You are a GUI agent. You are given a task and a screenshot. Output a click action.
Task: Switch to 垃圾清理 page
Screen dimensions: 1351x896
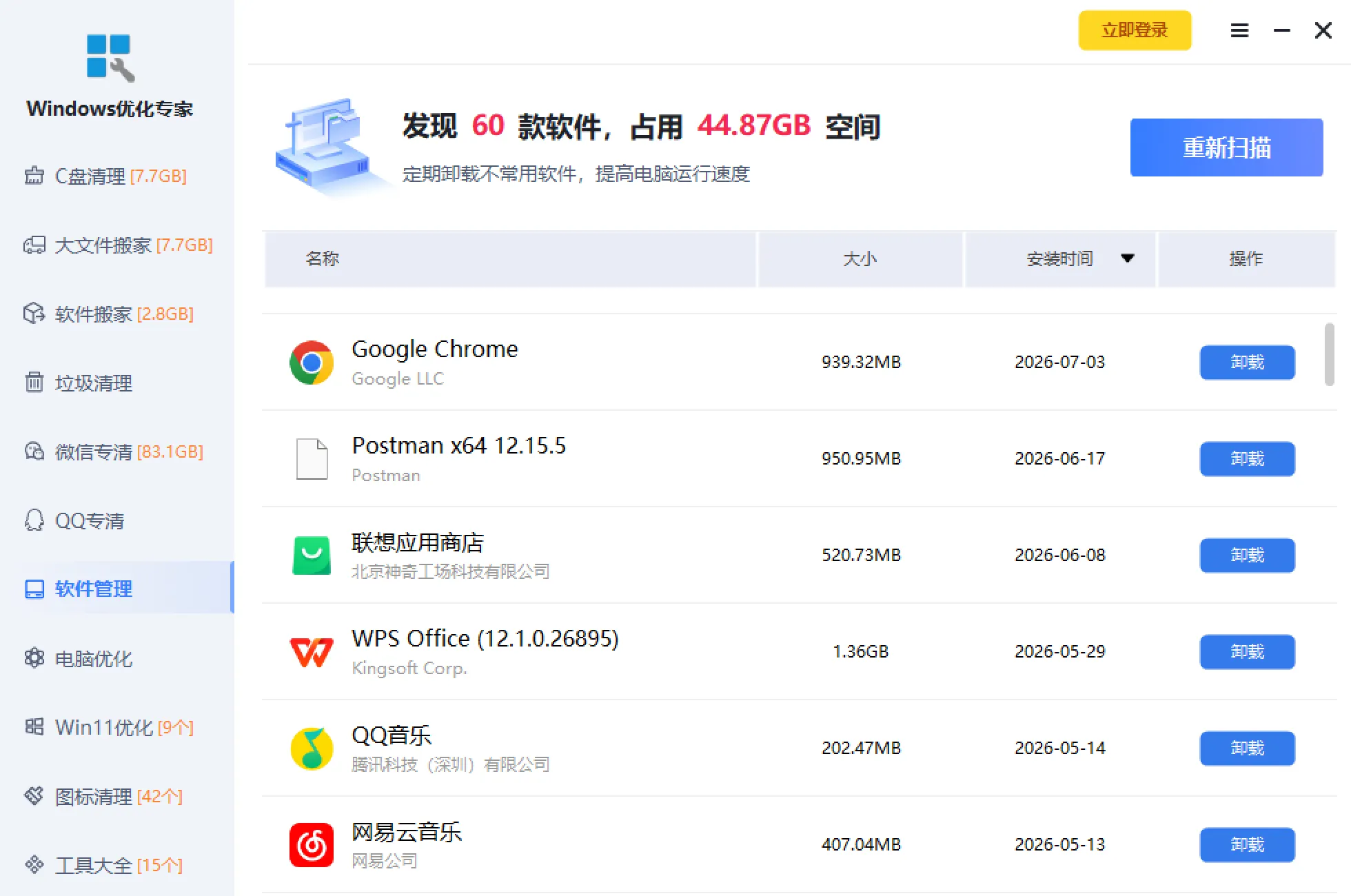[117, 383]
